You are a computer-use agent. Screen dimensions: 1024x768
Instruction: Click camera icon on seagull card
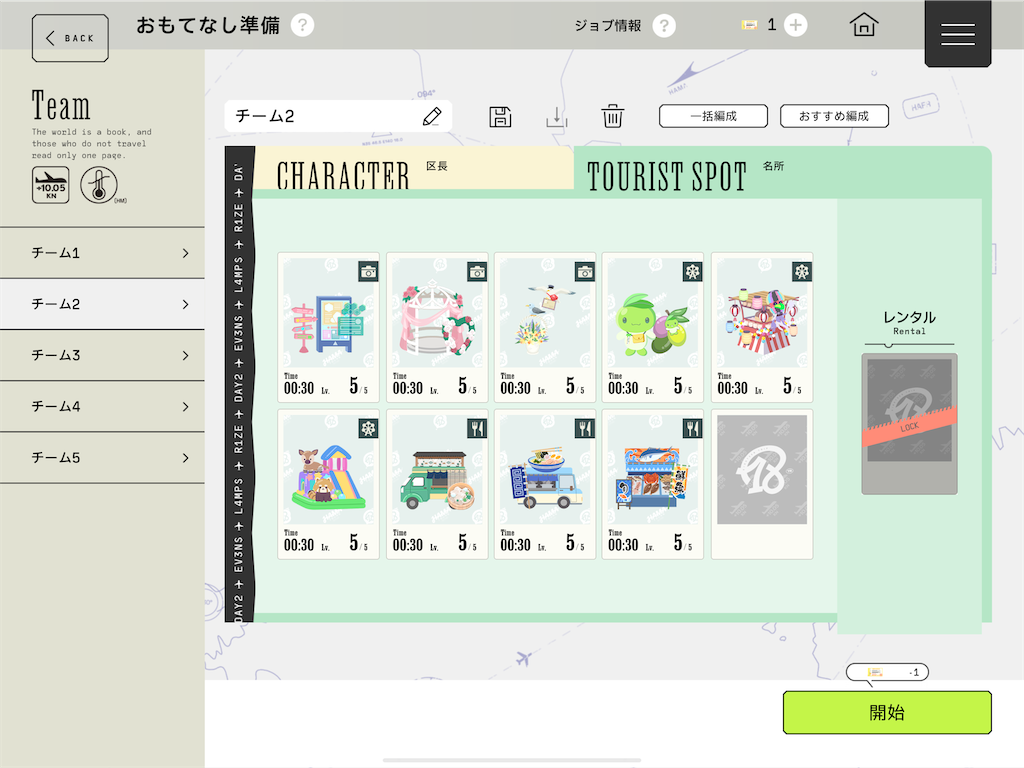(585, 272)
